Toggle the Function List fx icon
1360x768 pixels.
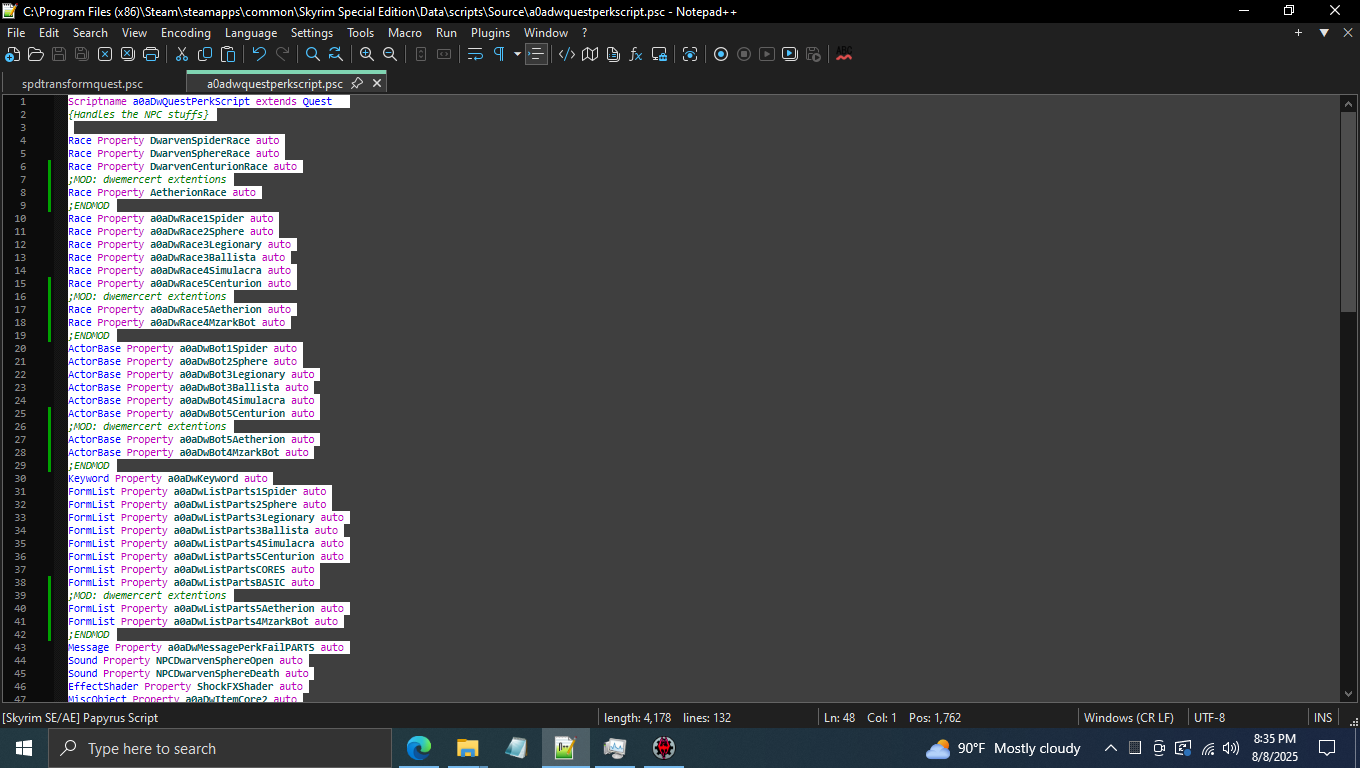[636, 54]
